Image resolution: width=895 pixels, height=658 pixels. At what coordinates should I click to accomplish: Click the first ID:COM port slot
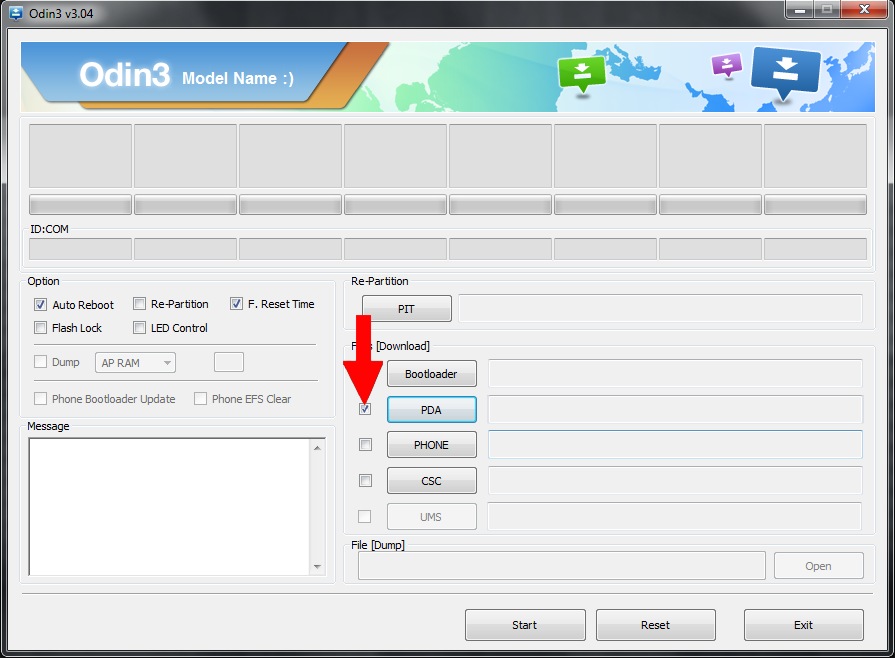point(80,249)
